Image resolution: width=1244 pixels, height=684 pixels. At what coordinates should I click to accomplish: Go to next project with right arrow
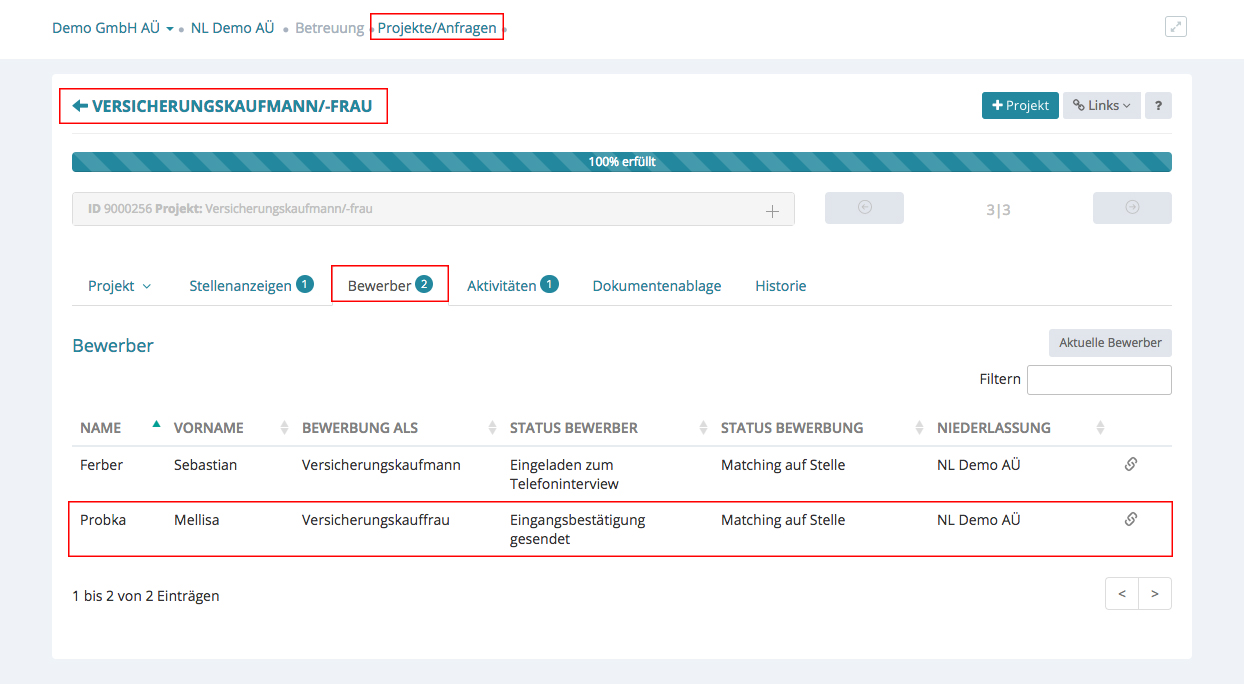(x=1132, y=208)
